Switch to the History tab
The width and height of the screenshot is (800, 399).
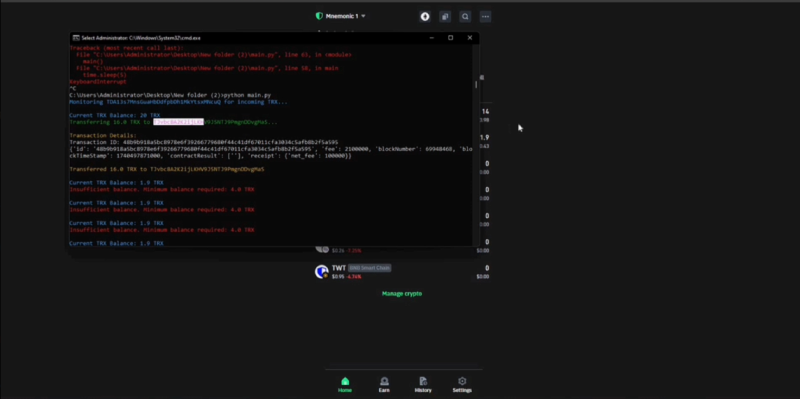423,385
